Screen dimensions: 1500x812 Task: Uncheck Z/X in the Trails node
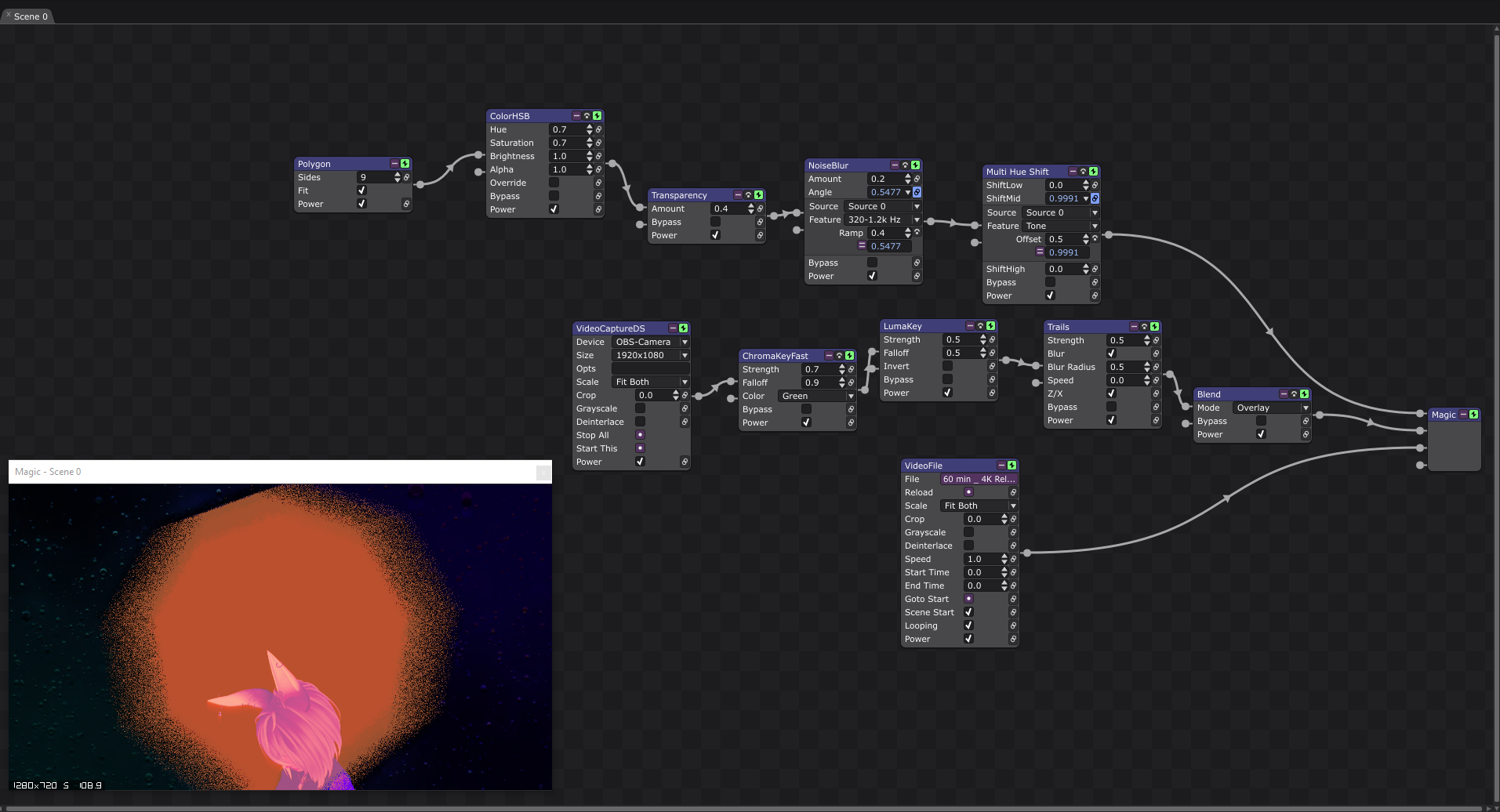(1111, 393)
